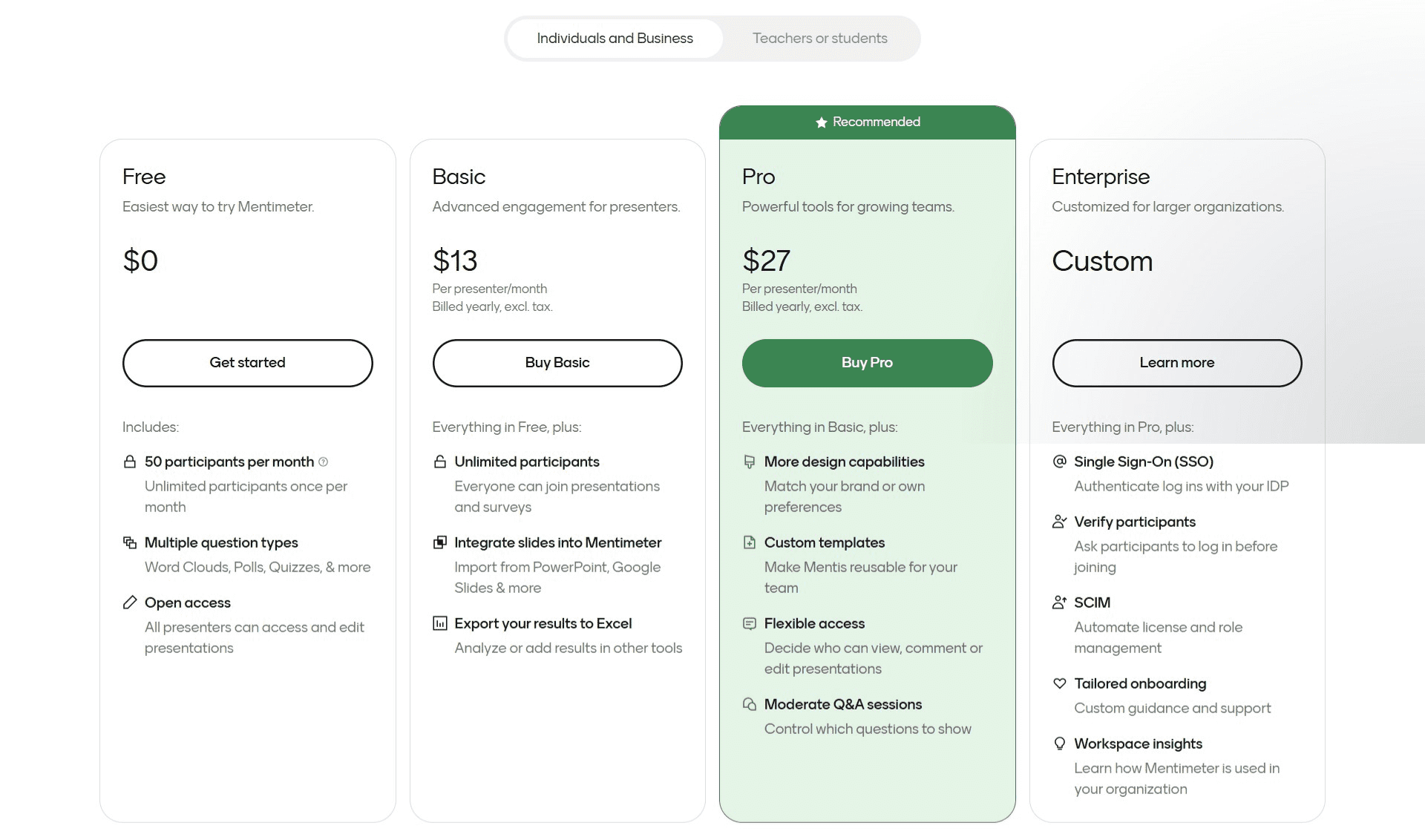
Task: Click 'Unlimited participants' feature title
Action: [x=527, y=462]
